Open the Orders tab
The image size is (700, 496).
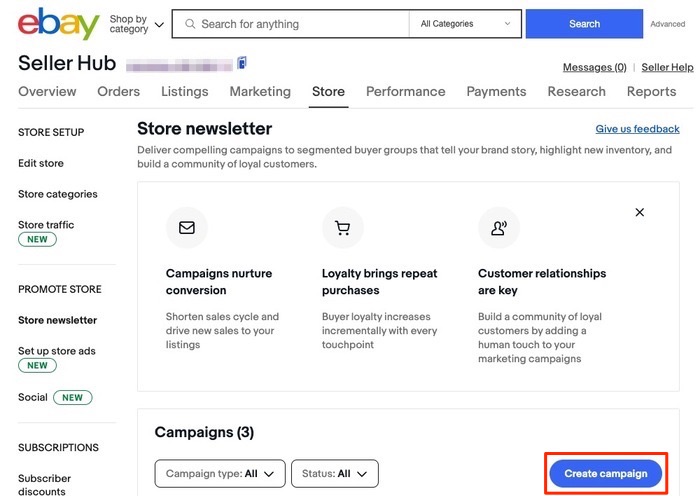coord(118,91)
